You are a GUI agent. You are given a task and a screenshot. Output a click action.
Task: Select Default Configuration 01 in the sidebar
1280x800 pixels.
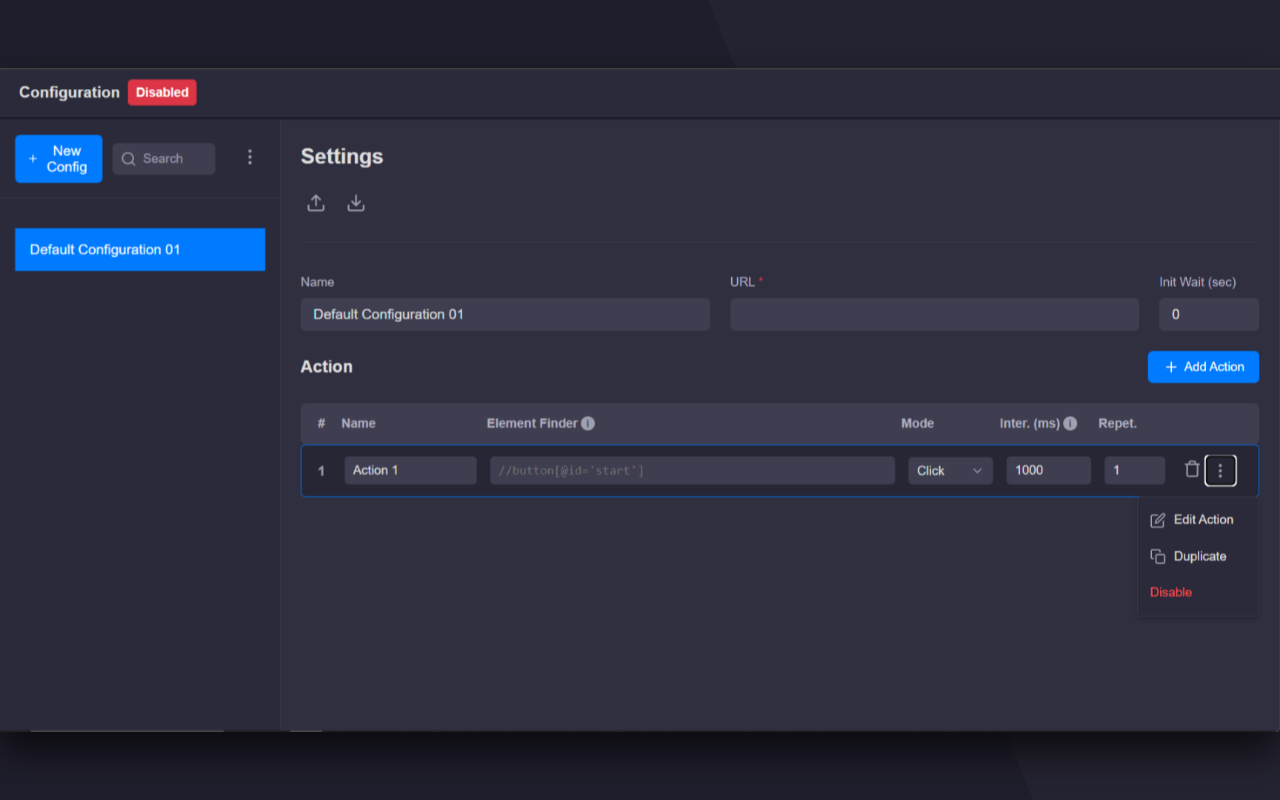pyautogui.click(x=140, y=249)
